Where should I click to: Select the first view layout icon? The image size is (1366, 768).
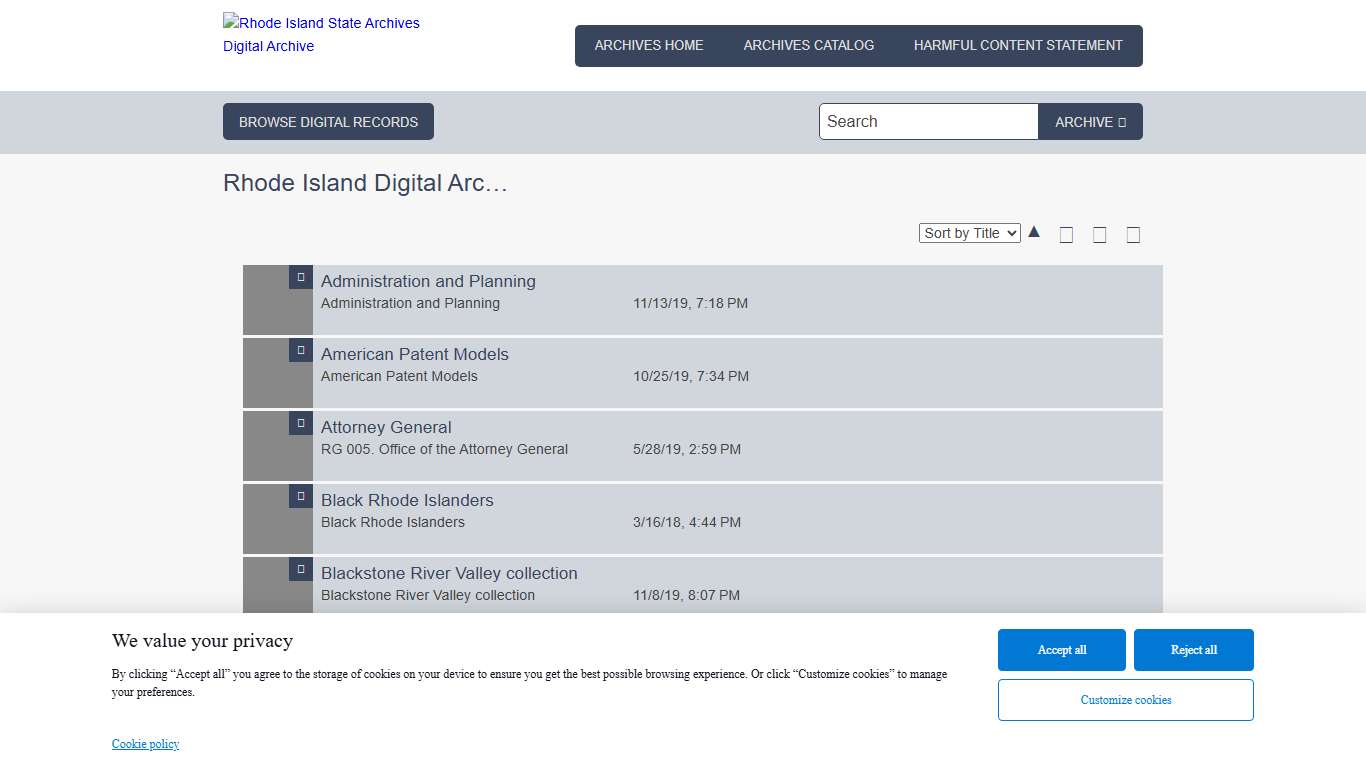(x=1066, y=234)
